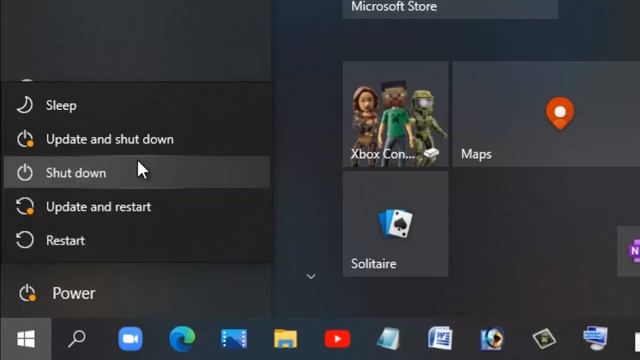
Task: Open Microsoft Edge from the taskbar
Action: point(182,339)
